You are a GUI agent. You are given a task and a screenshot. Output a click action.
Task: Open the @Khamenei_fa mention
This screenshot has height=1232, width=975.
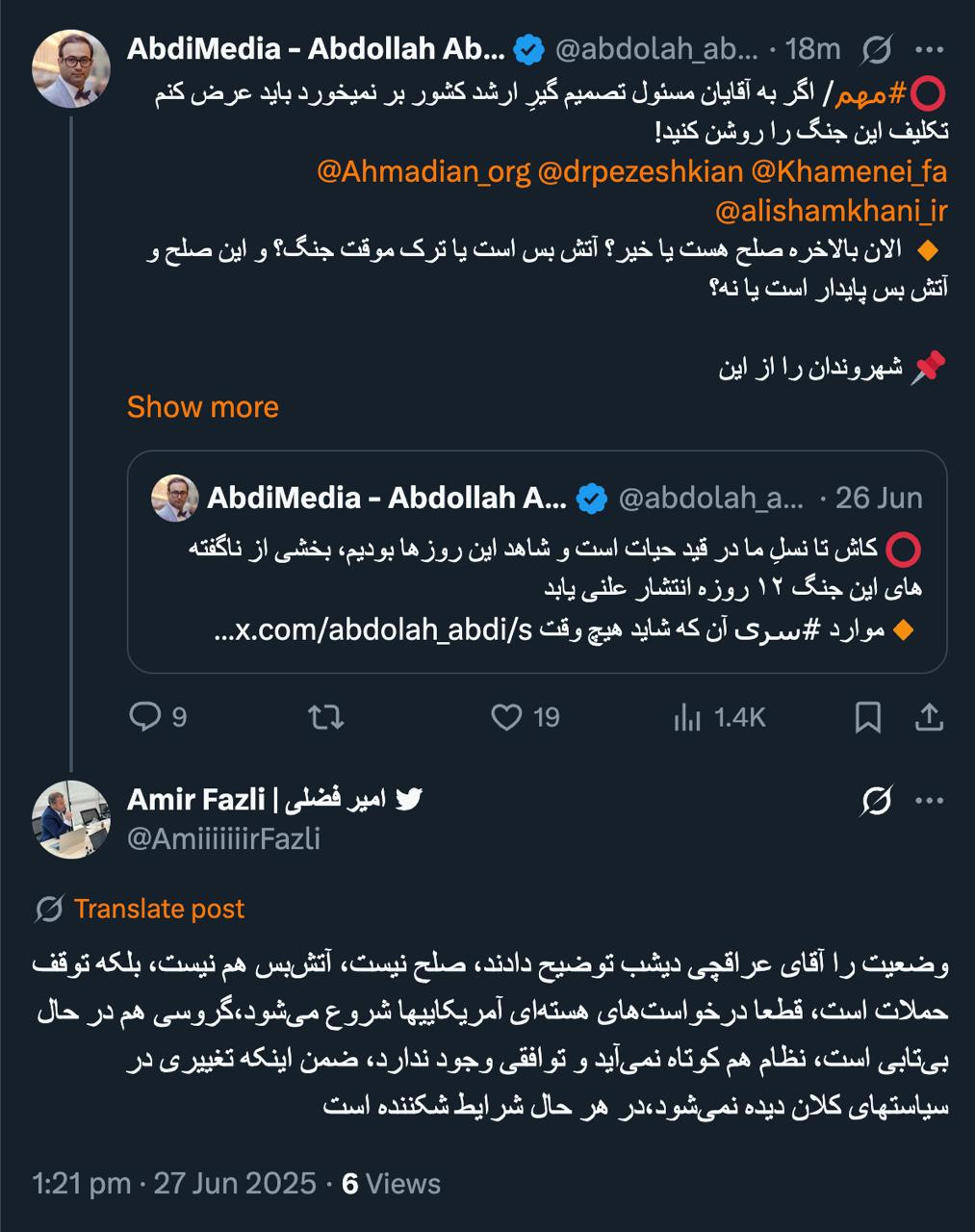849,171
